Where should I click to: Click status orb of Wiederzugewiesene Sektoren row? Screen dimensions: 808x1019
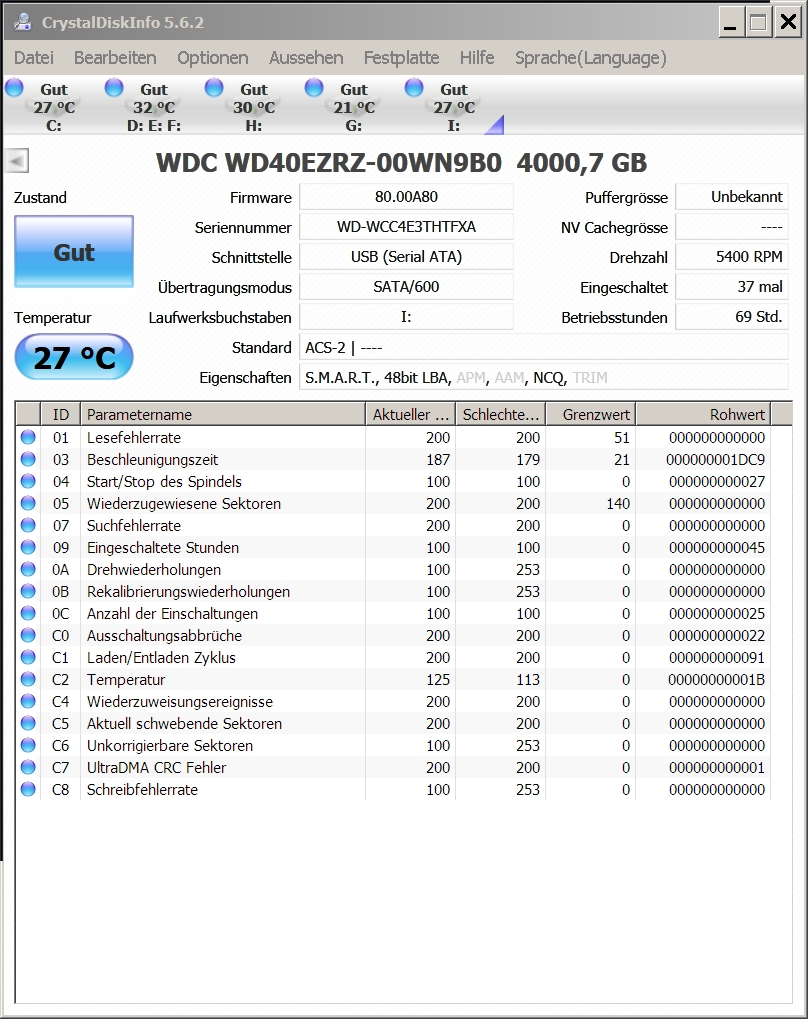click(x=28, y=504)
